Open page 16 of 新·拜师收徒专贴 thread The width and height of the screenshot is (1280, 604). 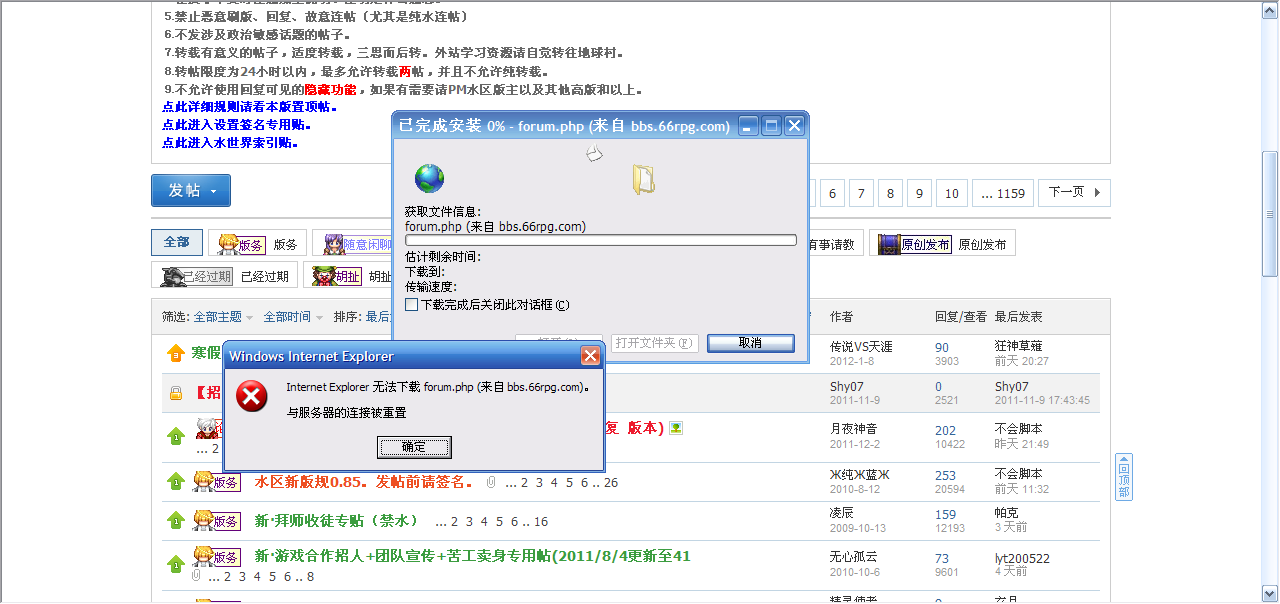click(x=541, y=522)
